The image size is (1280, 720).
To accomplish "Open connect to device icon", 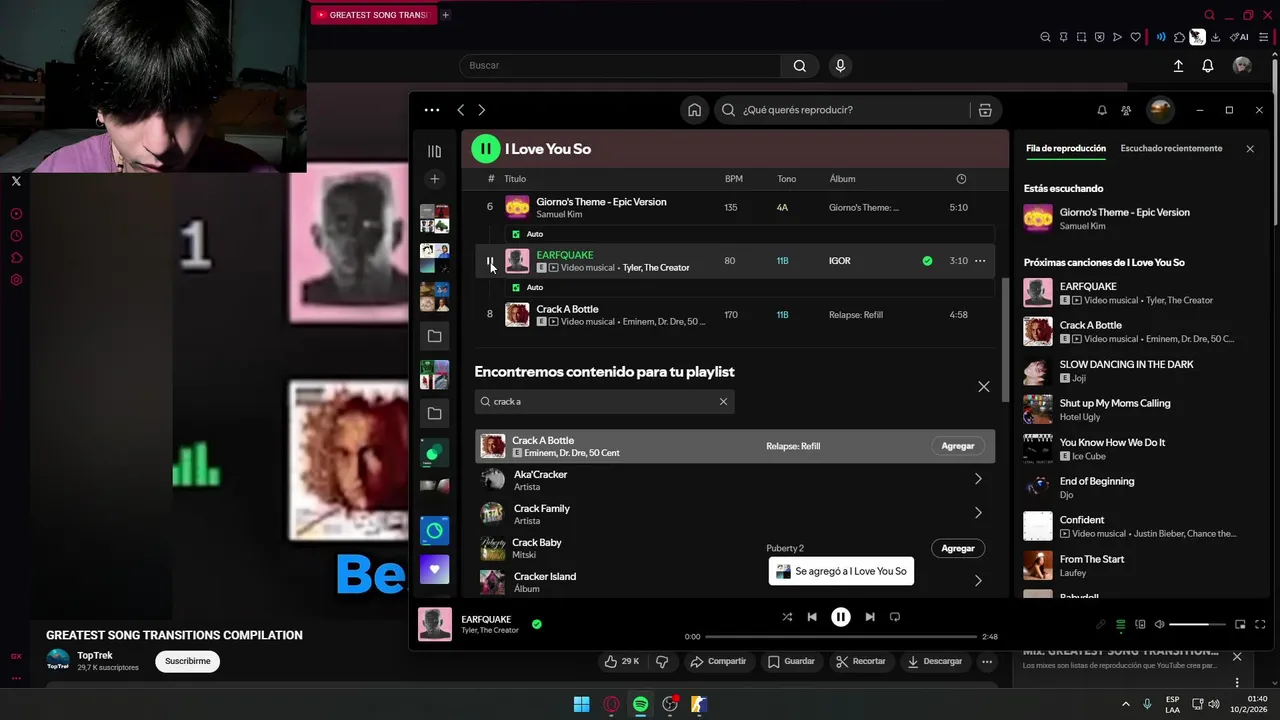I will point(1140,625).
